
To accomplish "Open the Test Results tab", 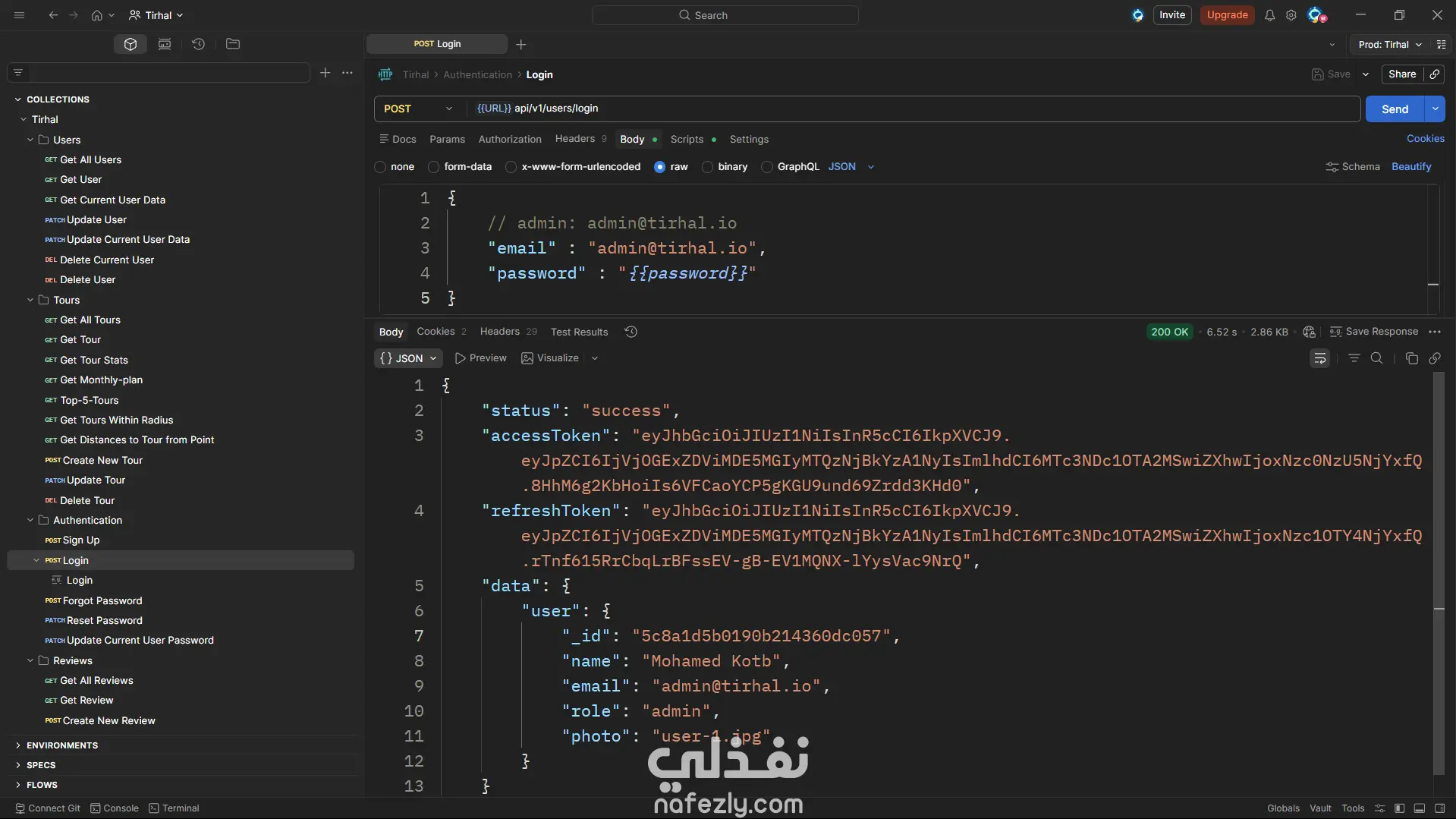I will (579, 332).
